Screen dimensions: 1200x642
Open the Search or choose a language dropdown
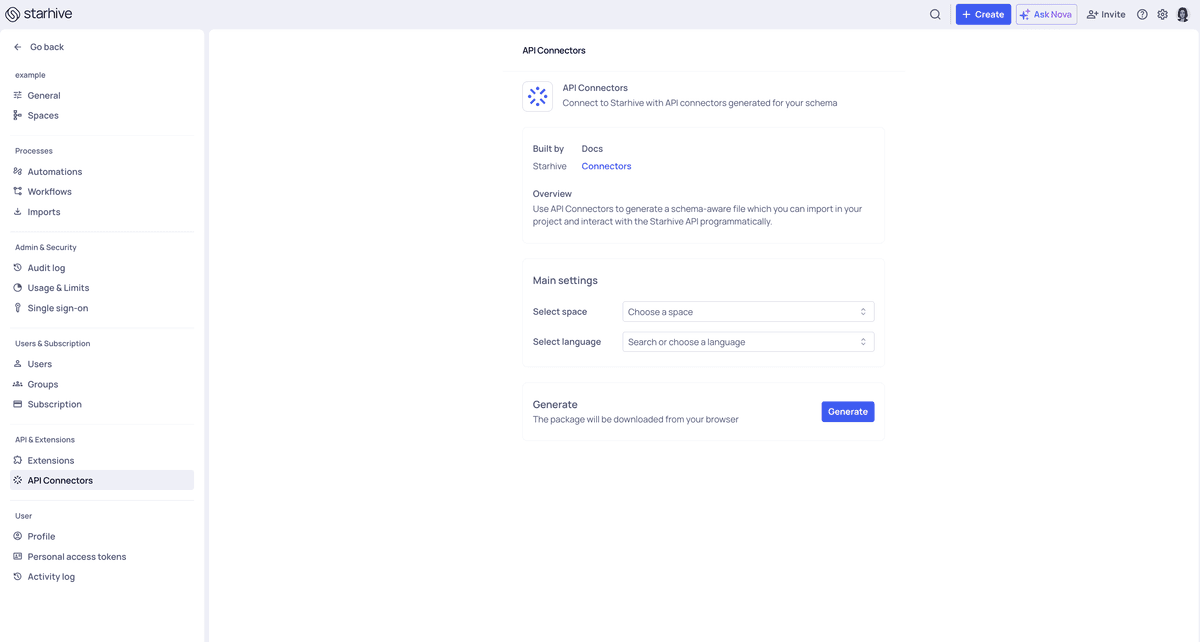pos(747,341)
